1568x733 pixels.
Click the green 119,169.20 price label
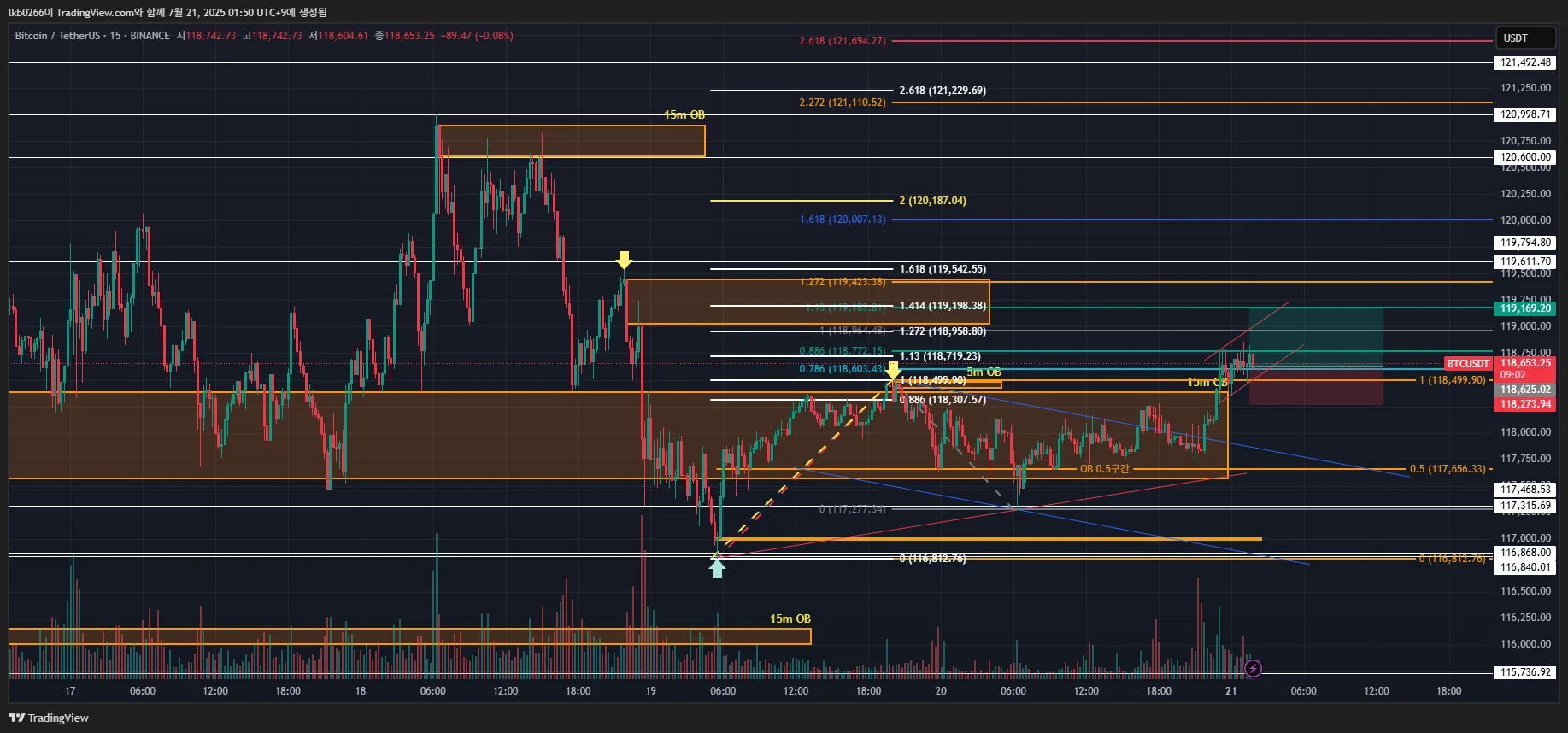tap(1525, 308)
